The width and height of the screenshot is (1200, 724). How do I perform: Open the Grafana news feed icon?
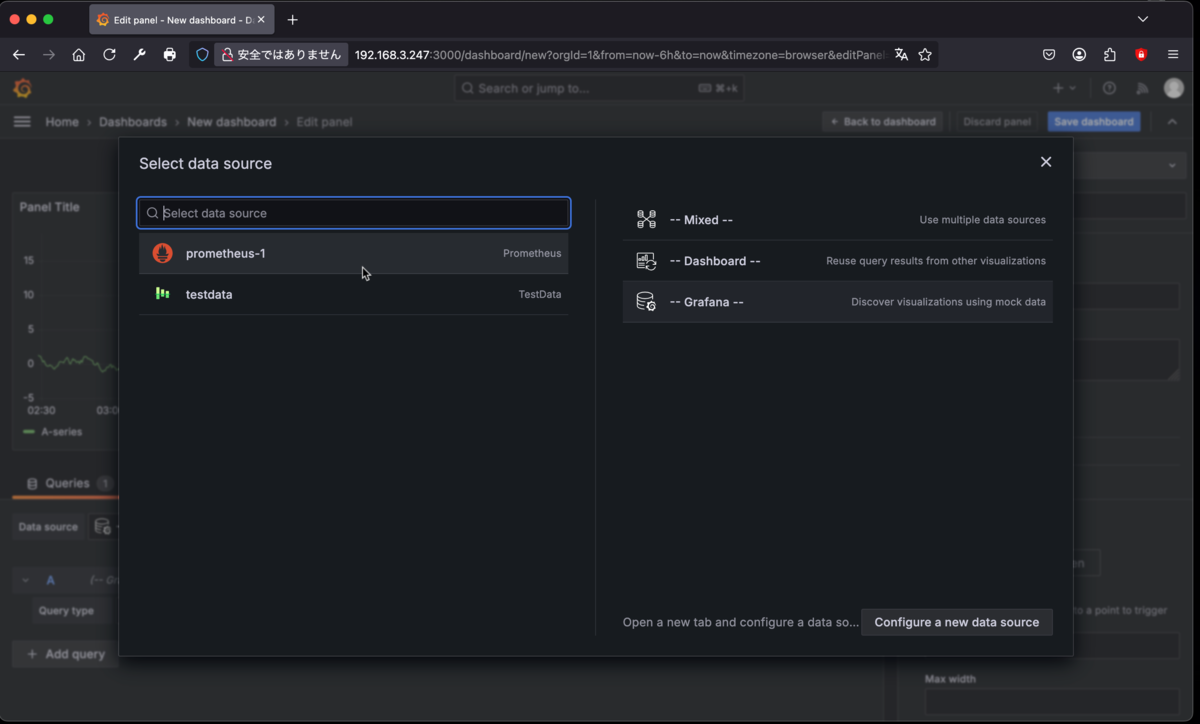point(1141,88)
